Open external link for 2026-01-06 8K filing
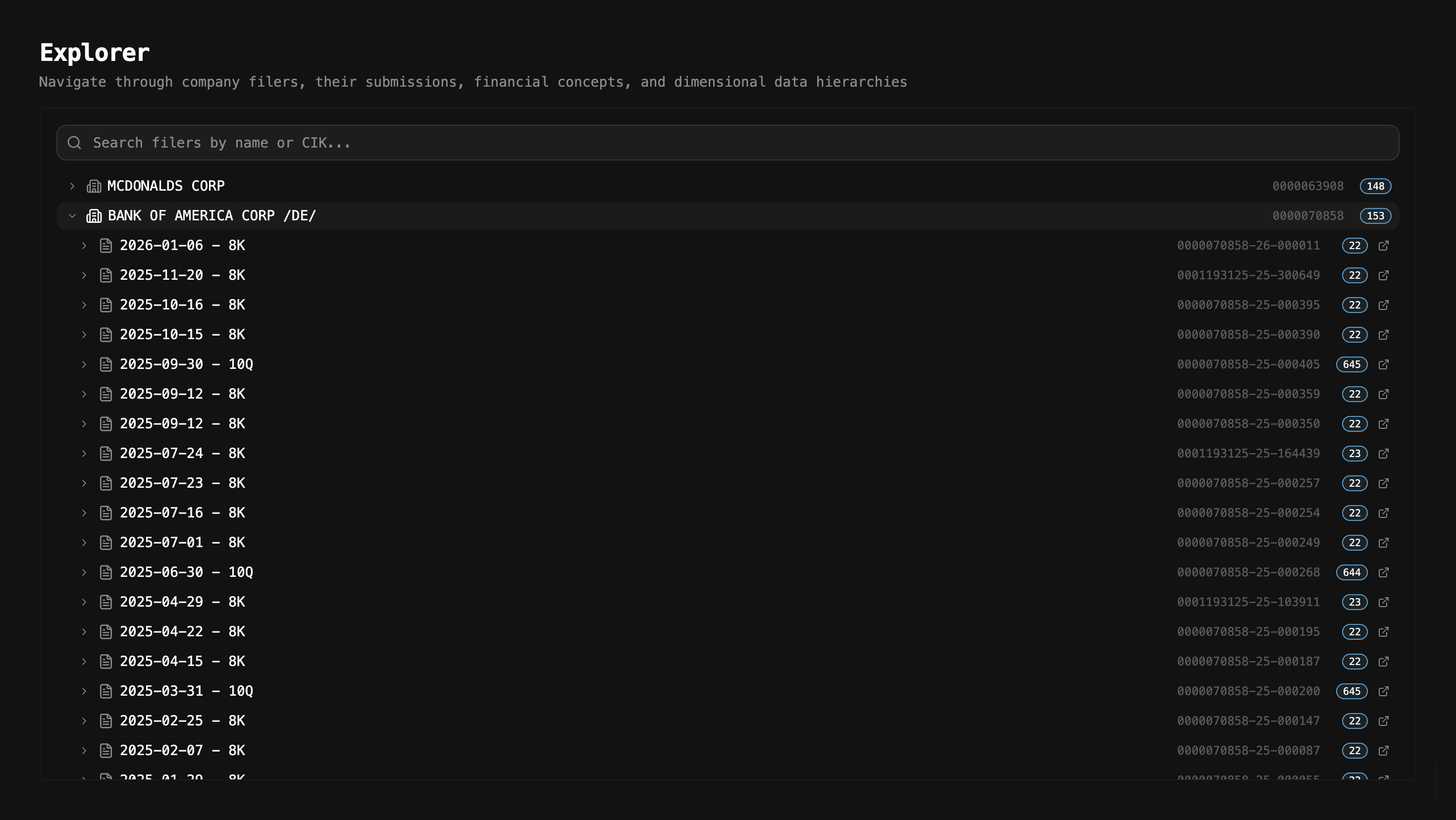Image resolution: width=1456 pixels, height=820 pixels. [x=1383, y=245]
